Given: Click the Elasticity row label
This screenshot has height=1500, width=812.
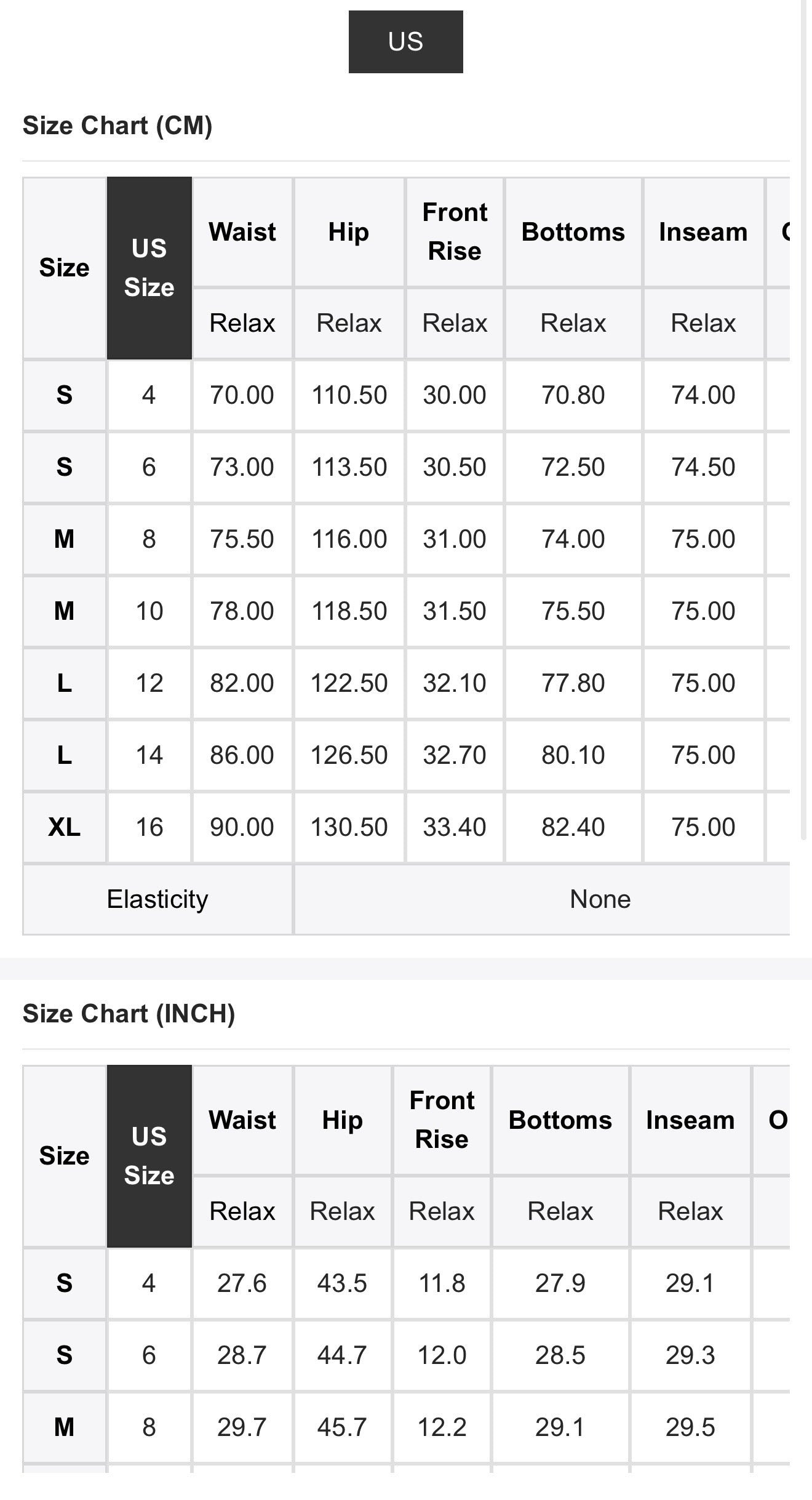Looking at the screenshot, I should click(x=157, y=899).
